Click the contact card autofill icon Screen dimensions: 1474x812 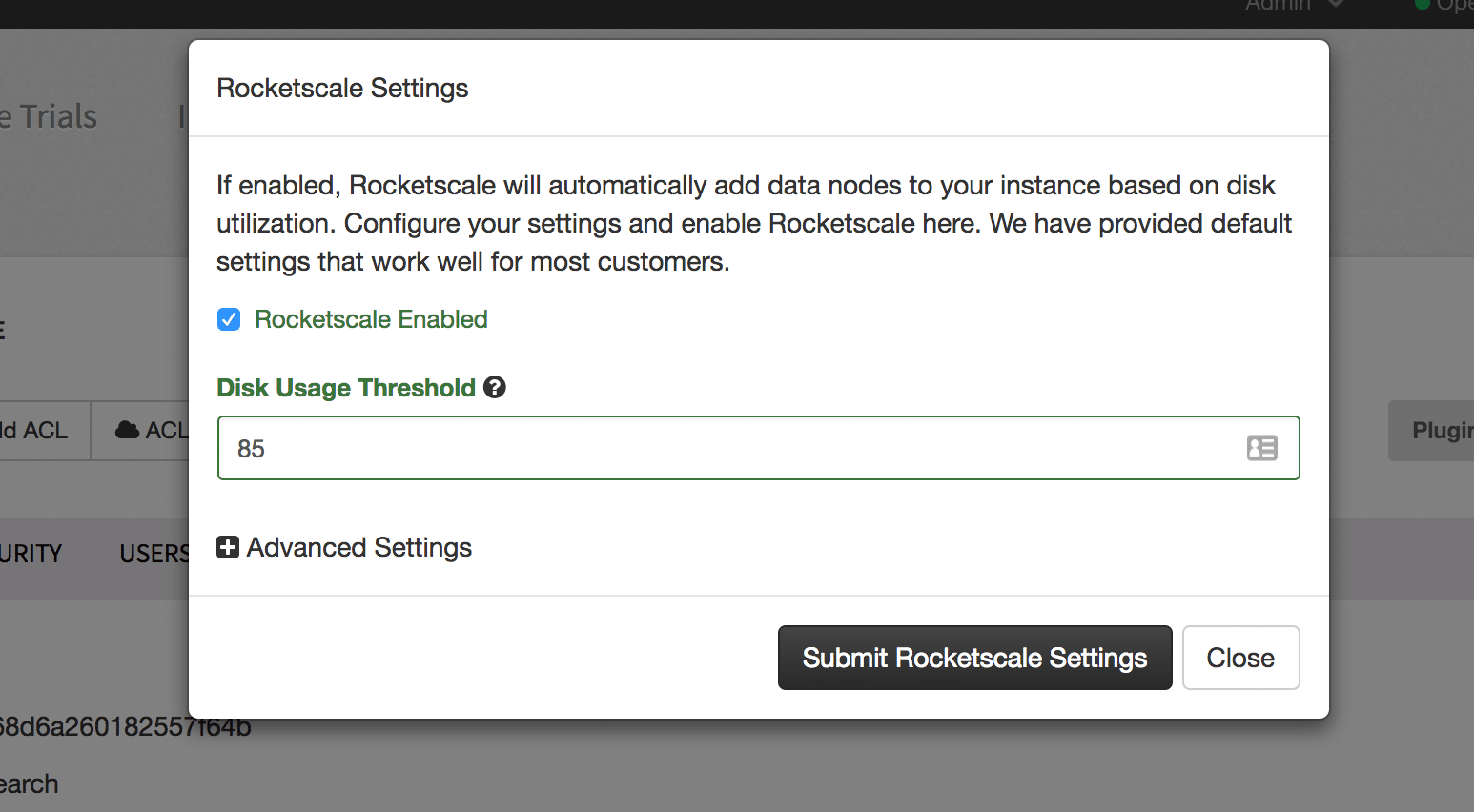click(1261, 448)
